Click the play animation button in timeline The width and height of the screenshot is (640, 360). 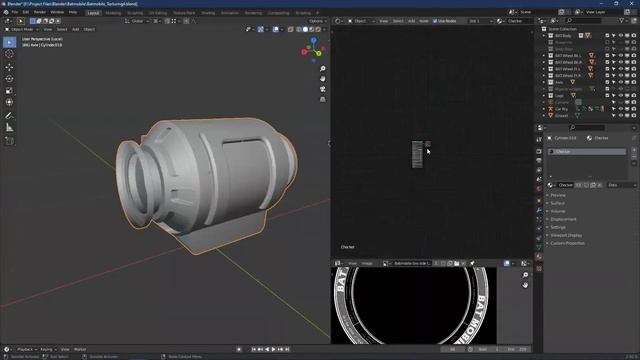pyautogui.click(x=273, y=349)
